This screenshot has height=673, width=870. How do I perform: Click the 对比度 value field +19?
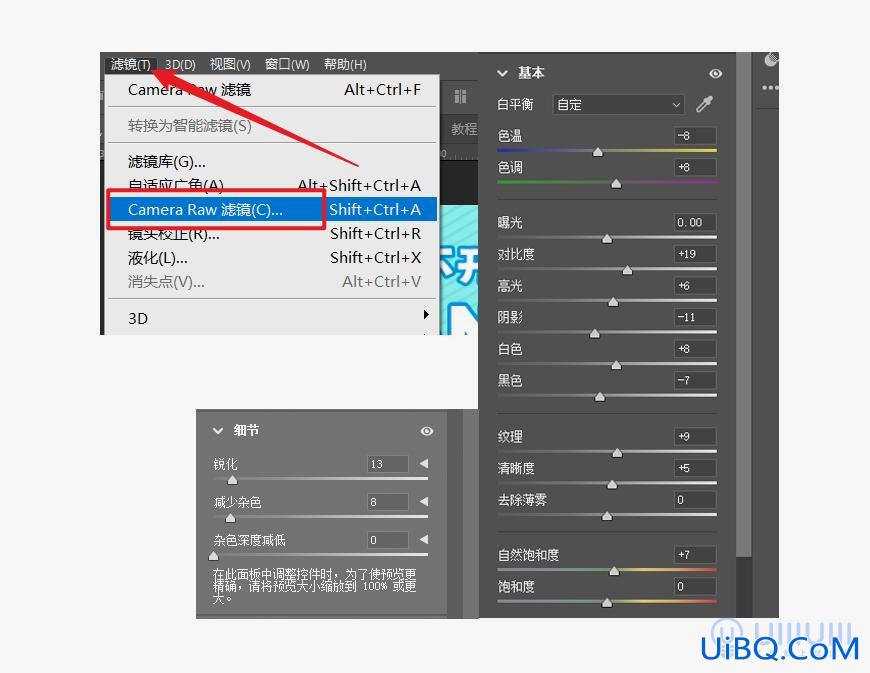click(x=695, y=254)
